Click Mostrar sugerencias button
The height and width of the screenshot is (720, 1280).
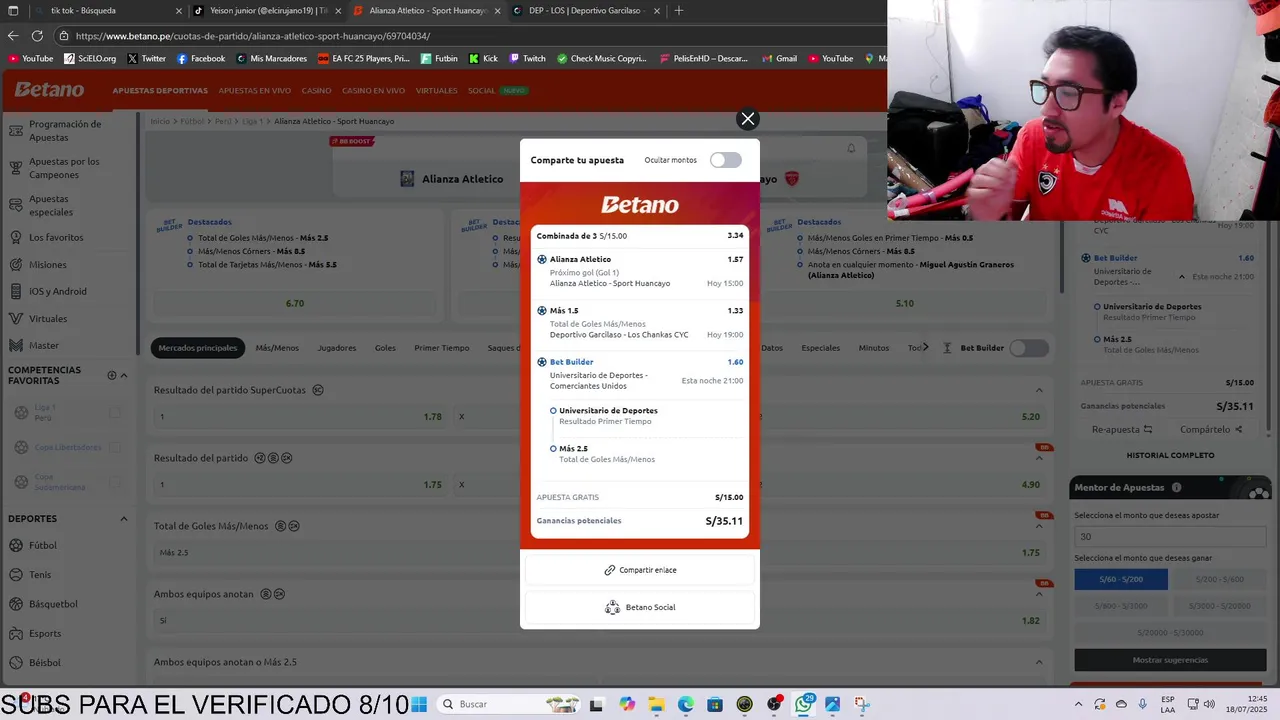pyautogui.click(x=1168, y=660)
